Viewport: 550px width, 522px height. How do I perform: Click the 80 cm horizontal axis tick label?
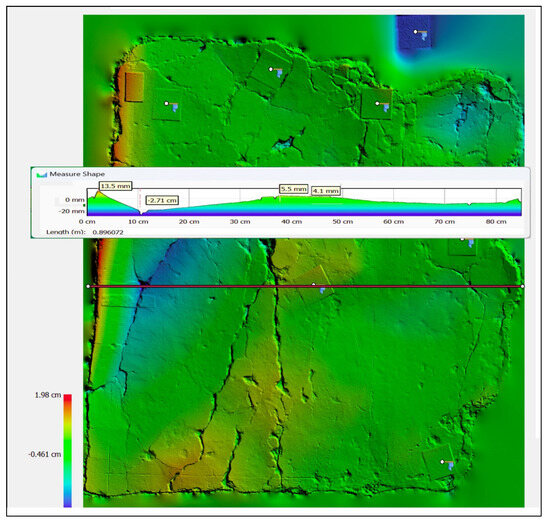click(x=496, y=222)
